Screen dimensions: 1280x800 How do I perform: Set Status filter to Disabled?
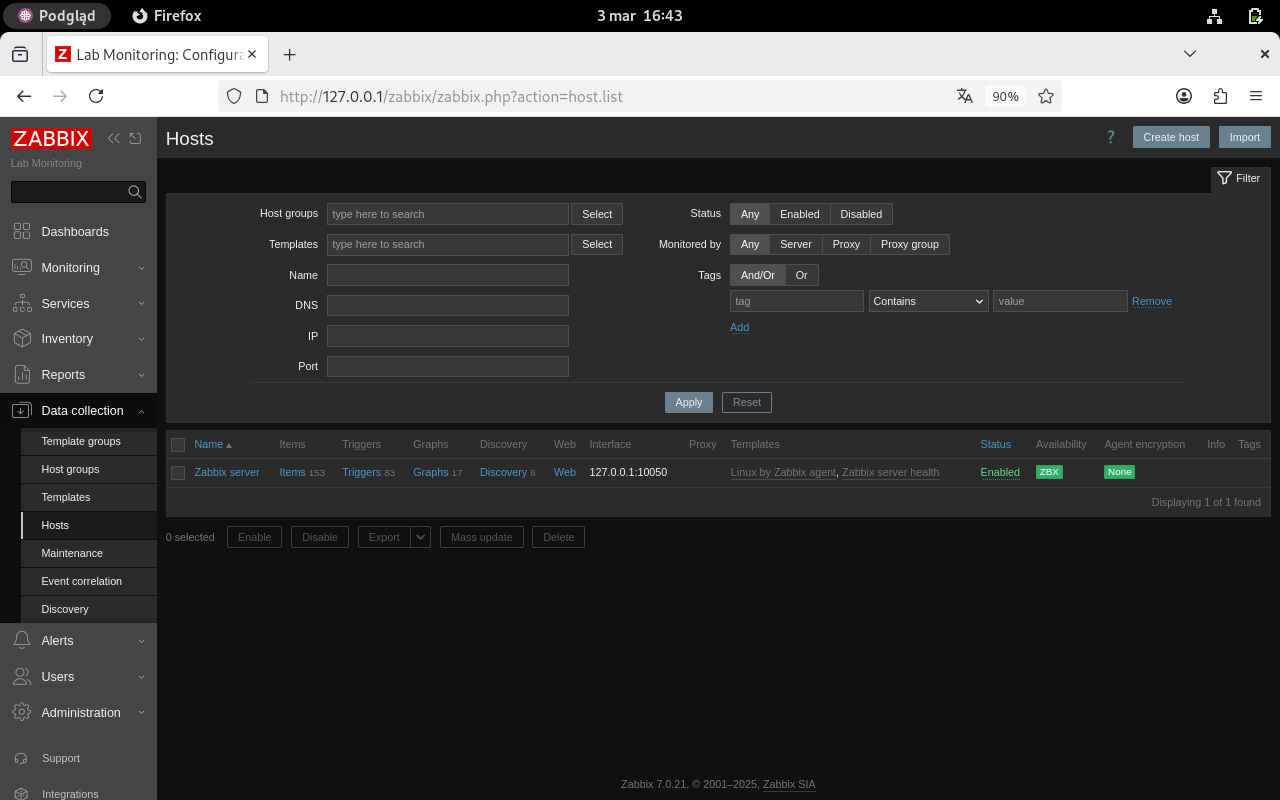860,214
